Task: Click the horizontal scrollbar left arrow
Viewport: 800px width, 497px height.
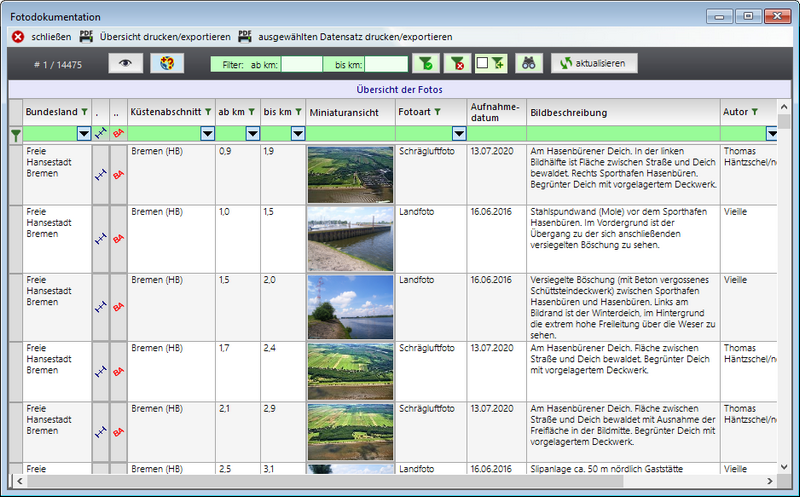Action: click(20, 481)
